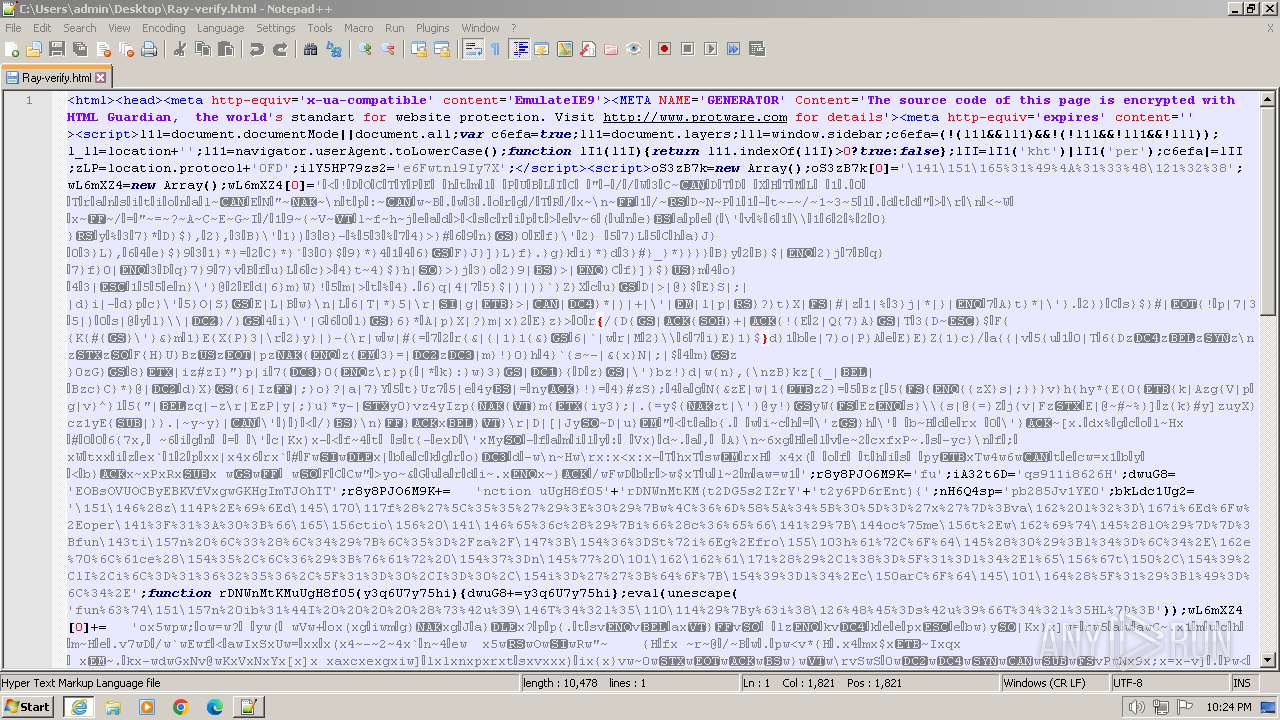This screenshot has width=1280, height=720.
Task: Click the Run Macro Multiple Times icon
Action: pos(733,49)
